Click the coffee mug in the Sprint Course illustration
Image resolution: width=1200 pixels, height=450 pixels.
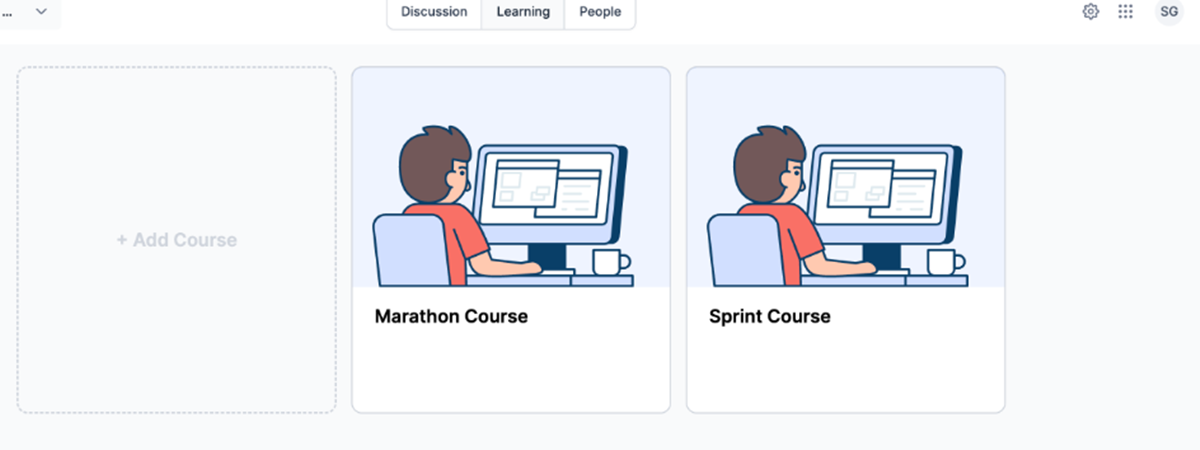pos(946,262)
